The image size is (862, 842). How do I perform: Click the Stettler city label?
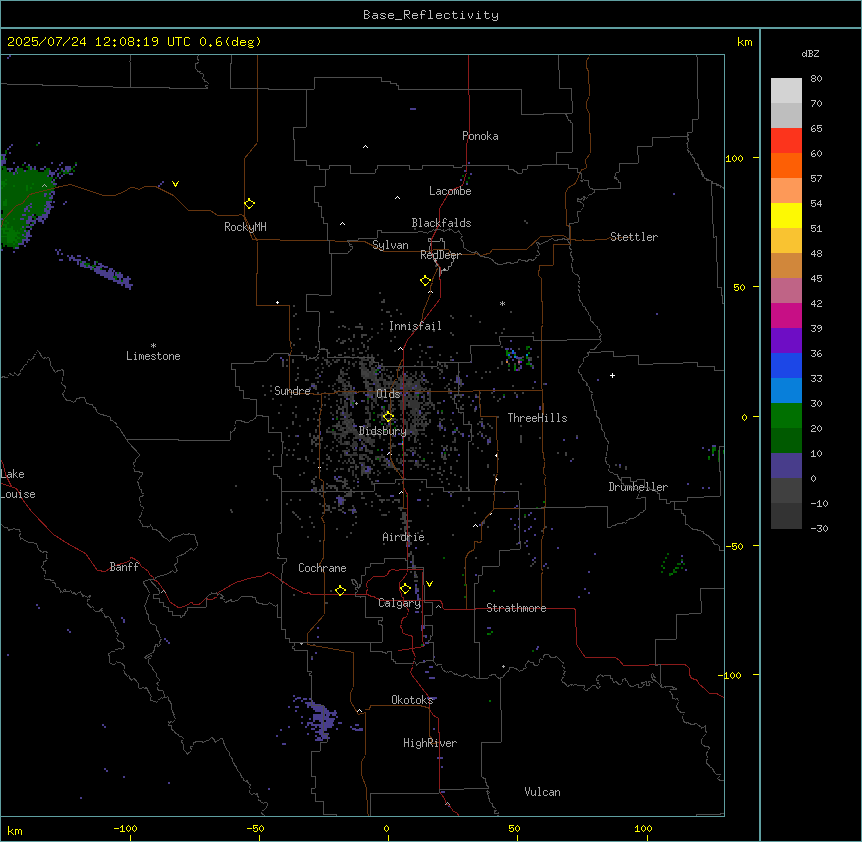633,237
